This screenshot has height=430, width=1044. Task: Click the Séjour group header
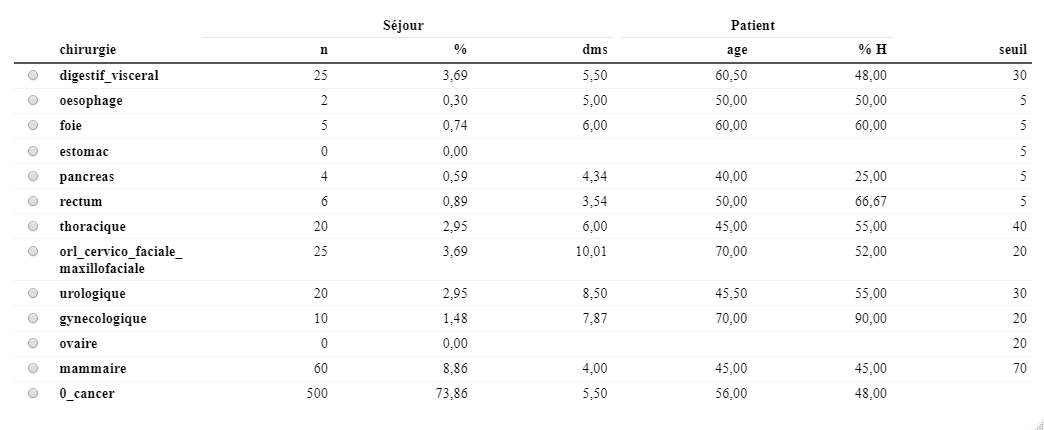tap(403, 25)
